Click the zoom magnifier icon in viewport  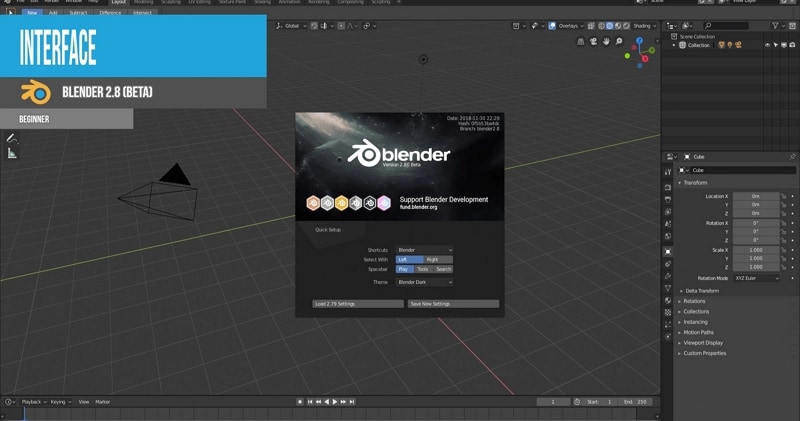point(618,41)
